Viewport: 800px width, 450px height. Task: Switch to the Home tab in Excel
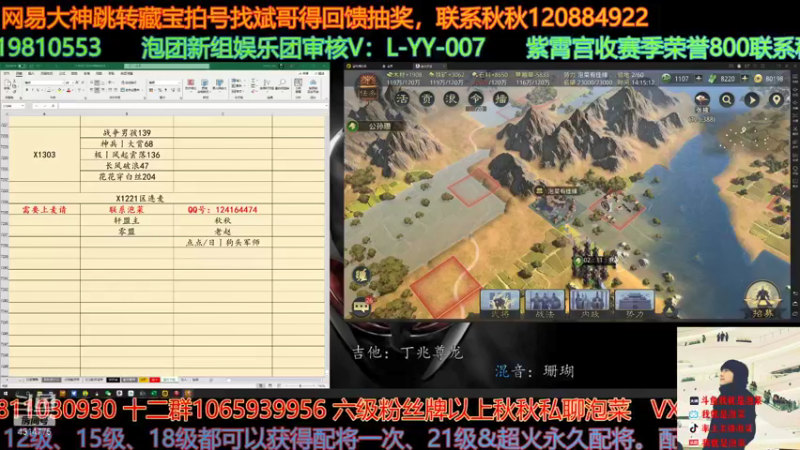(x=18, y=73)
